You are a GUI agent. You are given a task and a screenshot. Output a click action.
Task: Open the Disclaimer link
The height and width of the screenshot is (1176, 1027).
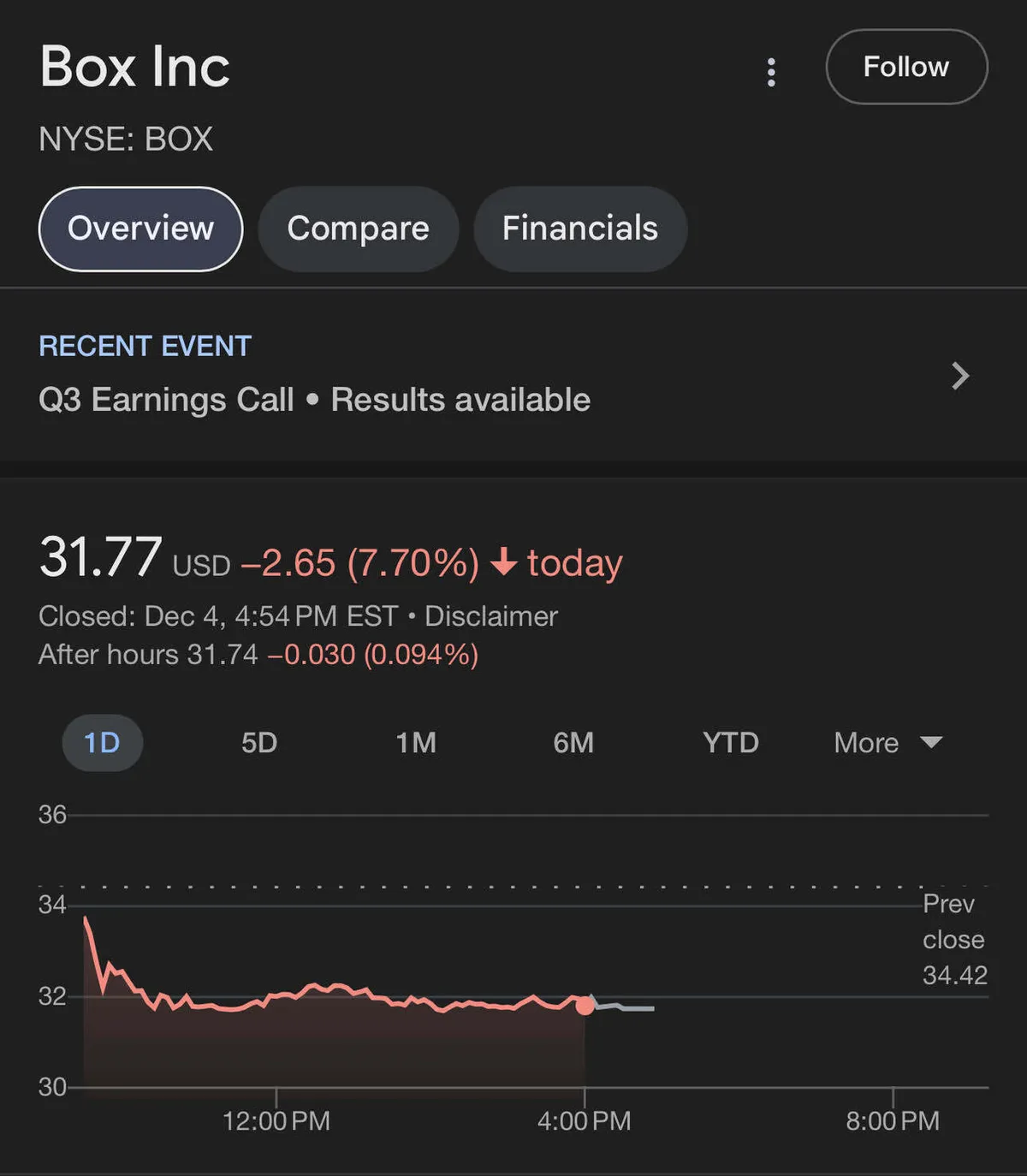491,616
